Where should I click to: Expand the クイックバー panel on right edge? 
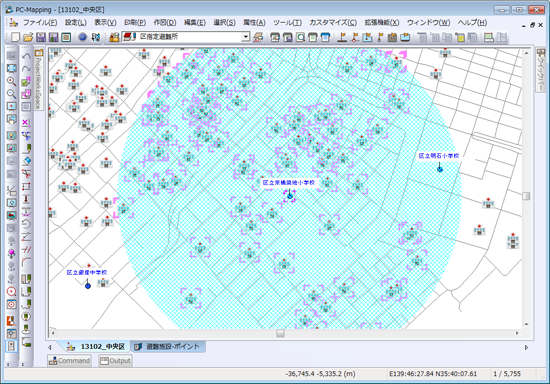[x=541, y=70]
